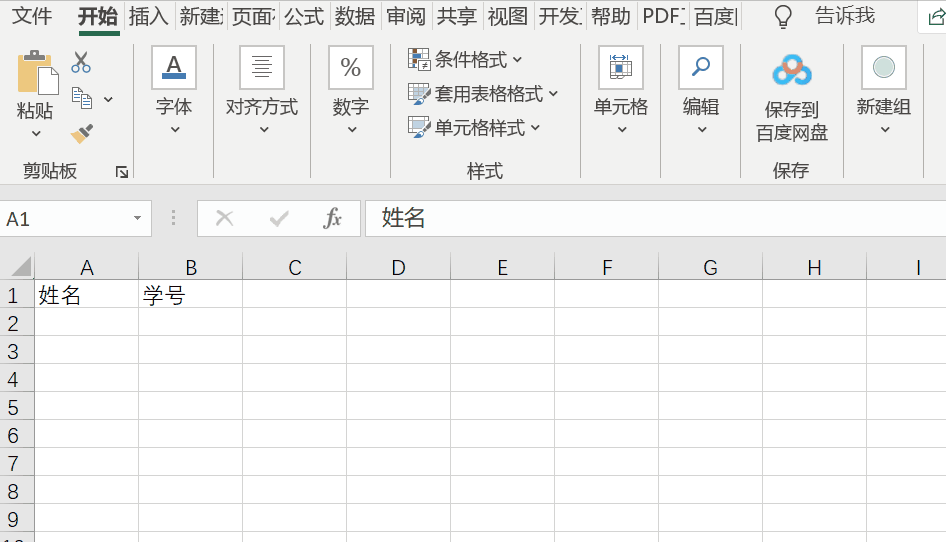Switch to the 开发 developer tab

[x=560, y=16]
